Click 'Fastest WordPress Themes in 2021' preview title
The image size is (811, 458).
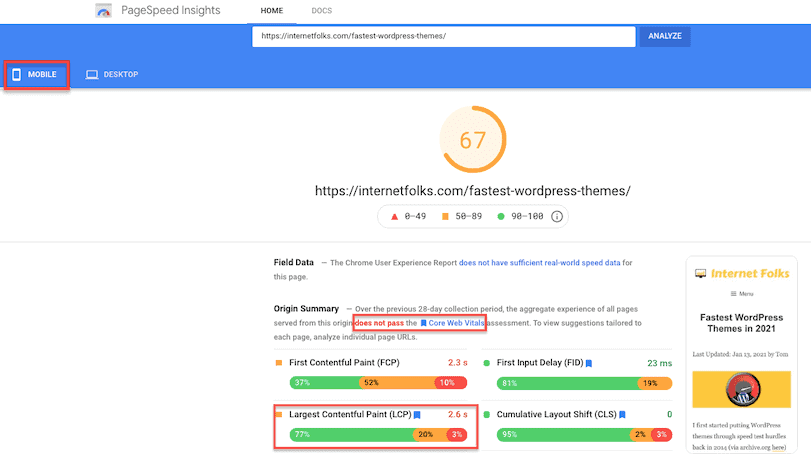pyautogui.click(x=742, y=323)
